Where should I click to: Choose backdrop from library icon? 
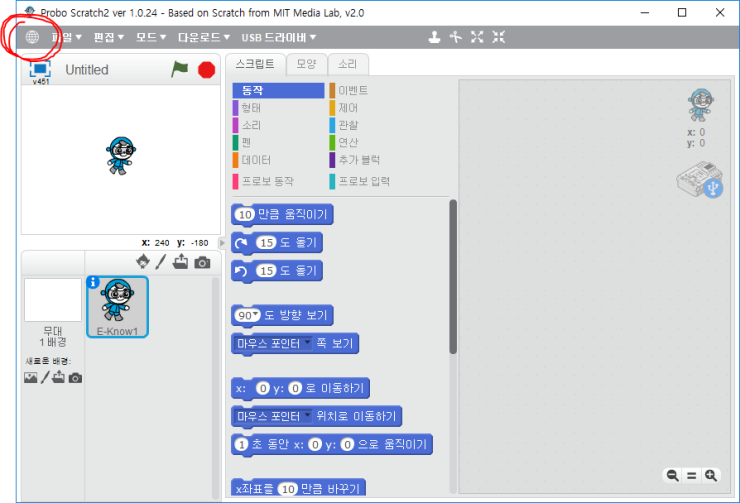tap(31, 377)
